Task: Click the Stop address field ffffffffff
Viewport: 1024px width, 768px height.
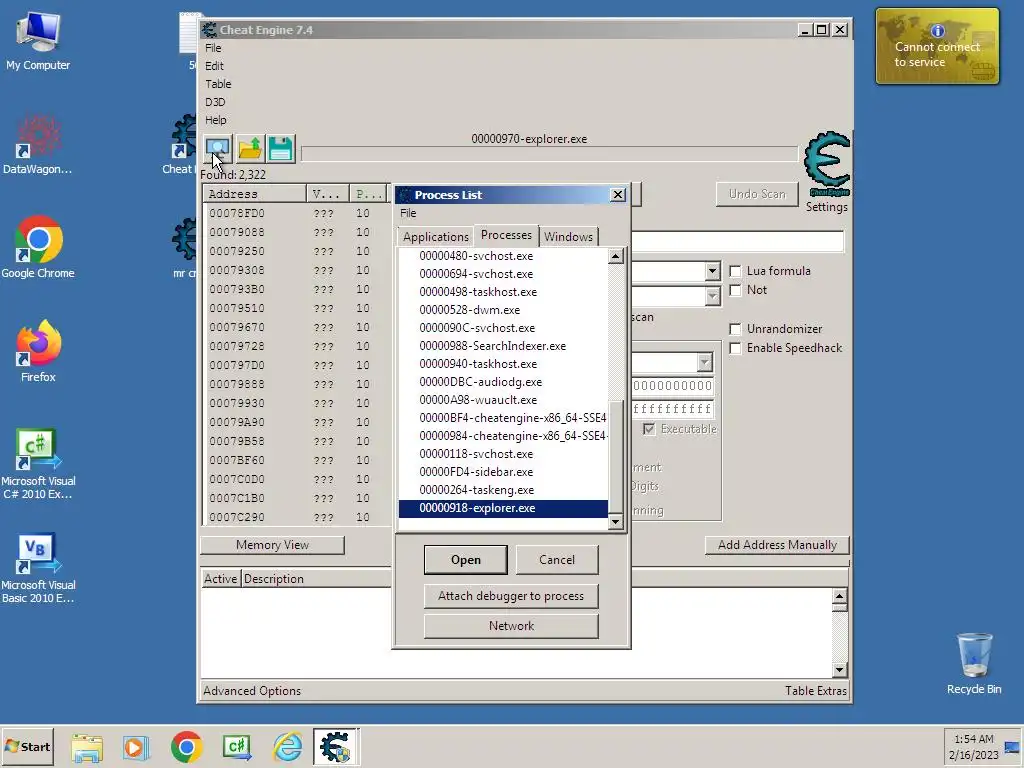Action: 673,409
